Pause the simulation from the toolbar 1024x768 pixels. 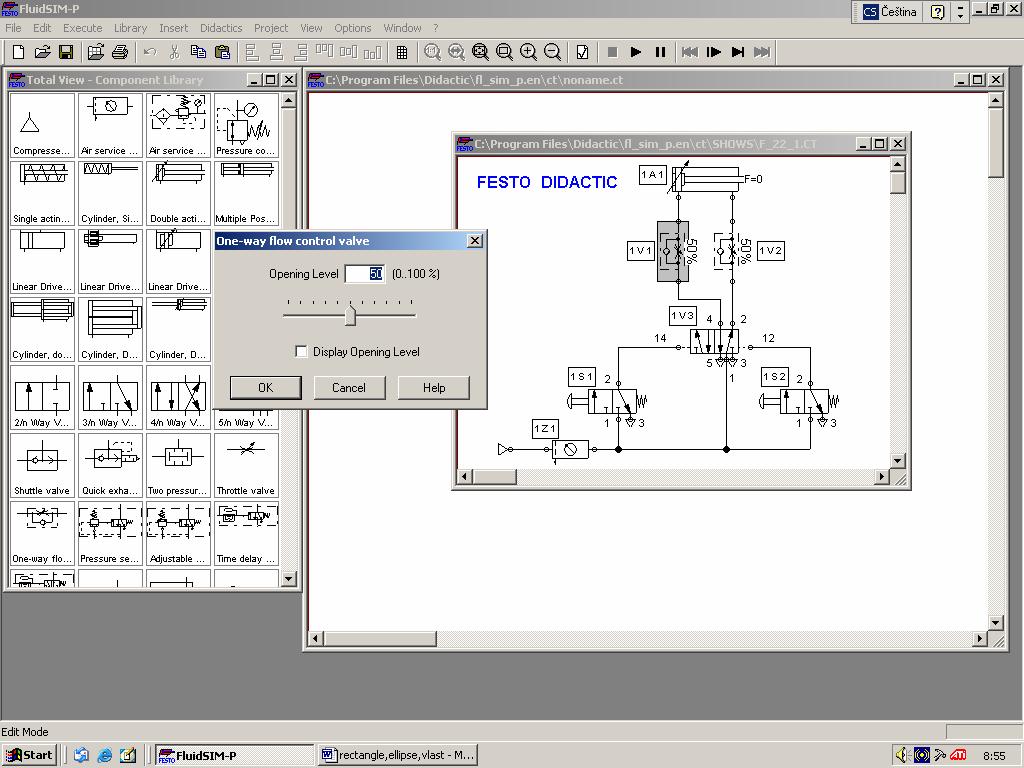[660, 52]
